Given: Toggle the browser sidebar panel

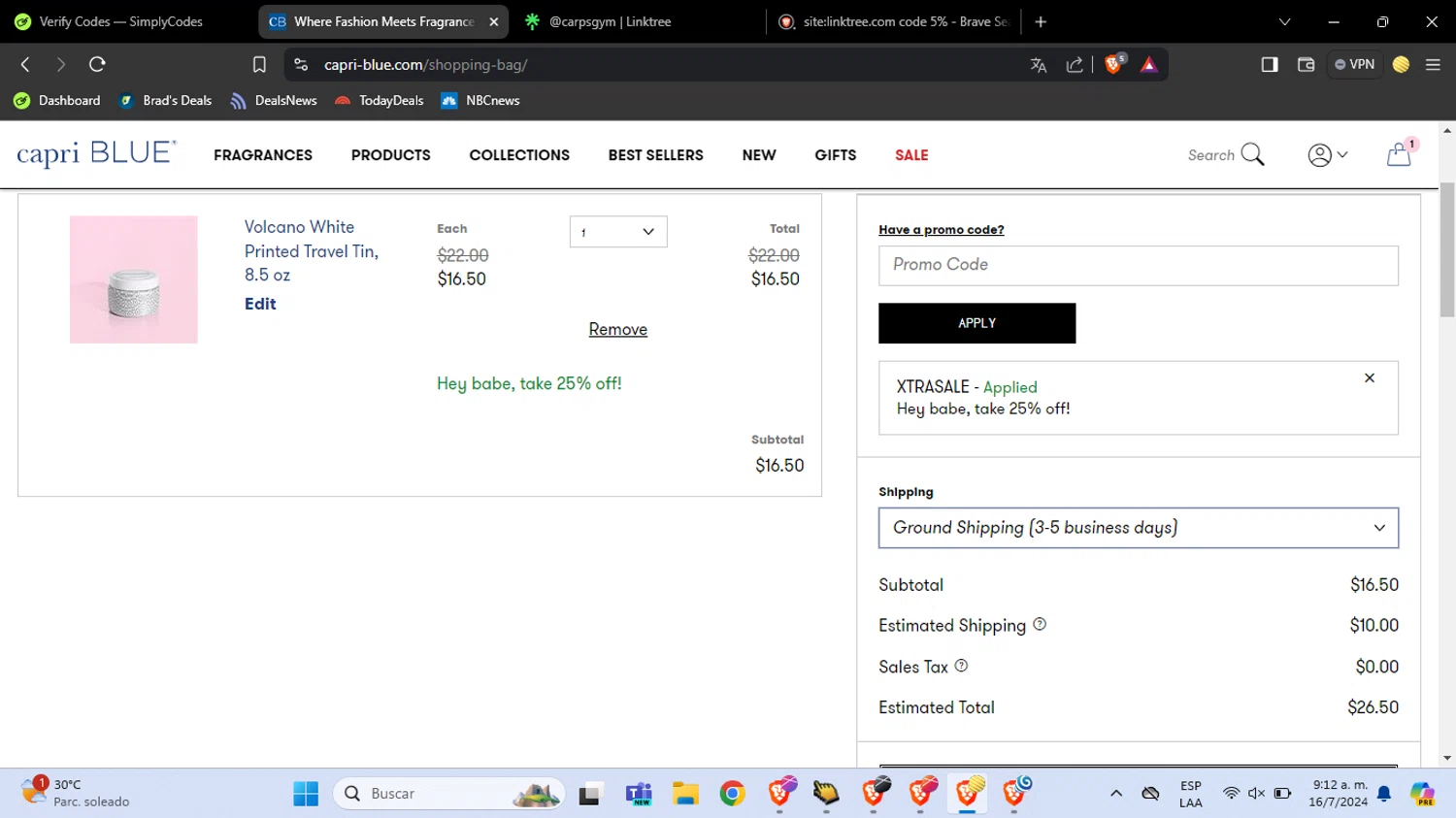Looking at the screenshot, I should [1270, 65].
